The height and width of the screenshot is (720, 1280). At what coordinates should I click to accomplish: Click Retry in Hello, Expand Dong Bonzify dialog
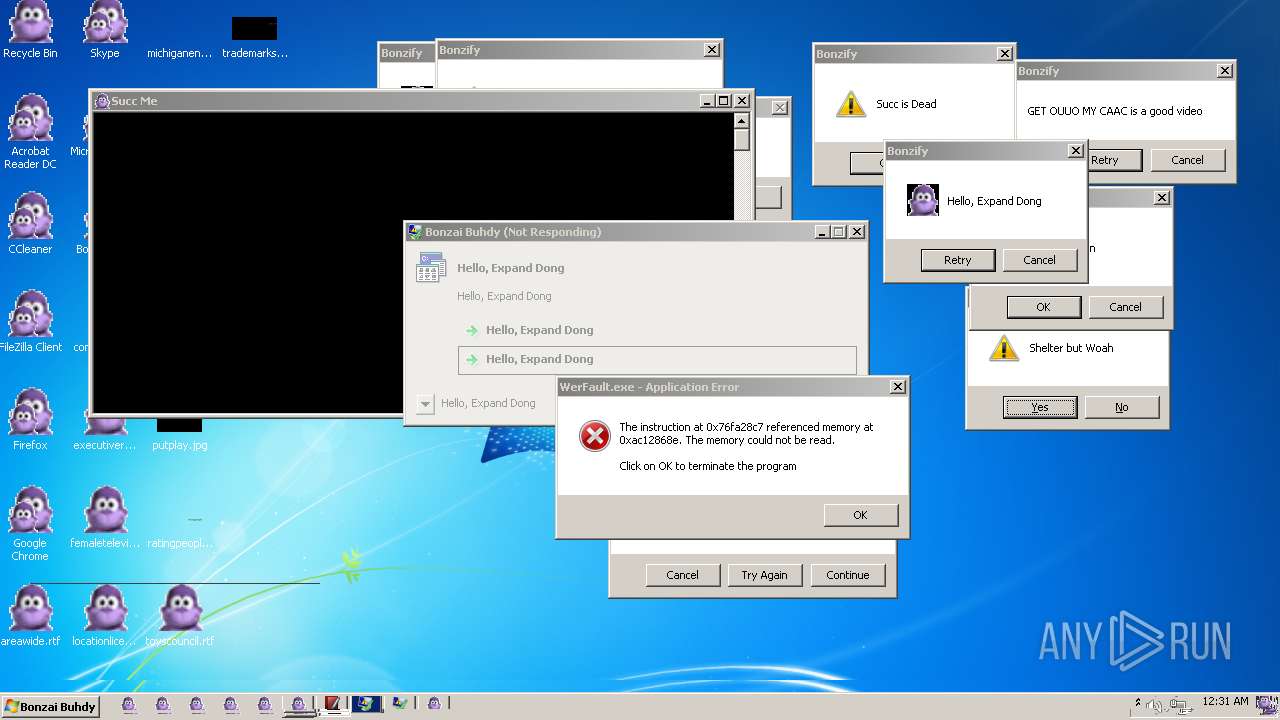pos(957,260)
